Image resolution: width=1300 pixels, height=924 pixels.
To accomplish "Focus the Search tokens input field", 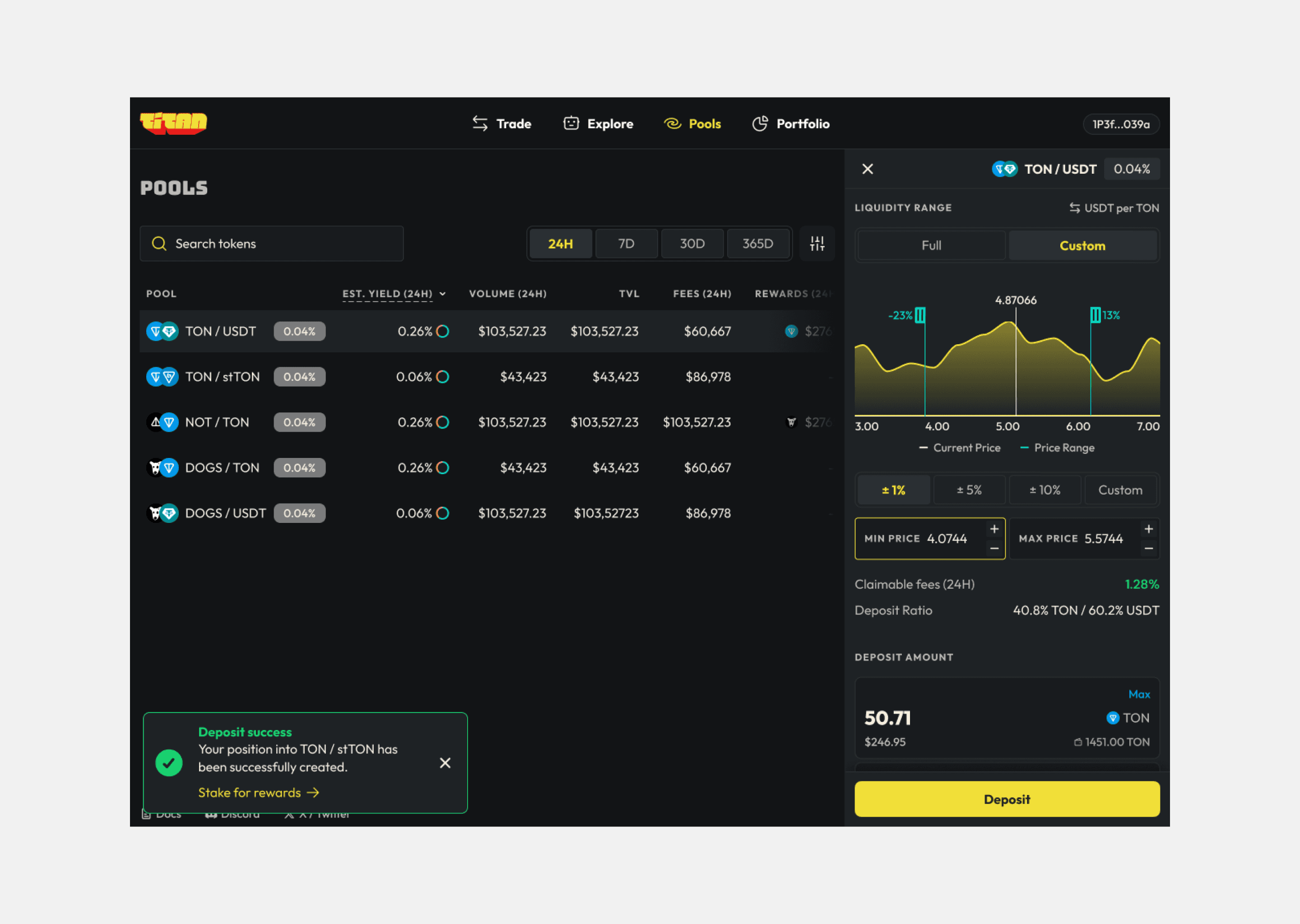I will pyautogui.click(x=271, y=244).
